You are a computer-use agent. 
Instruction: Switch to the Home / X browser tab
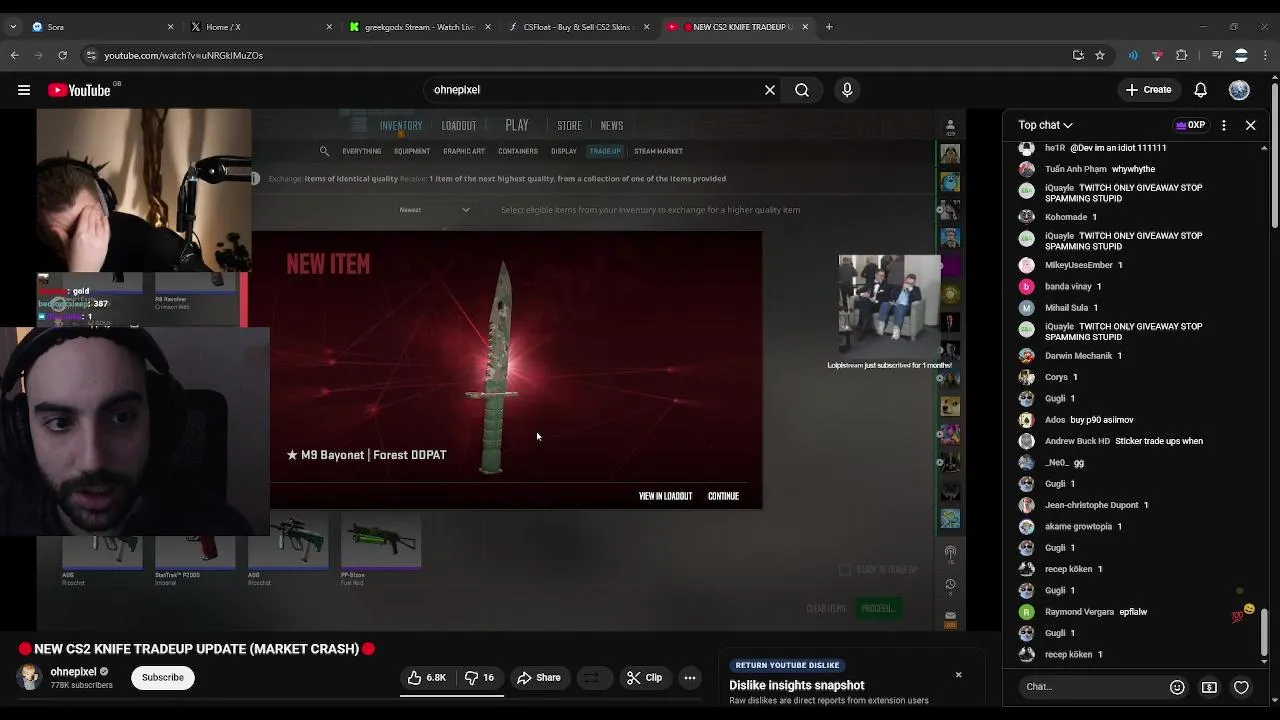pyautogui.click(x=260, y=27)
